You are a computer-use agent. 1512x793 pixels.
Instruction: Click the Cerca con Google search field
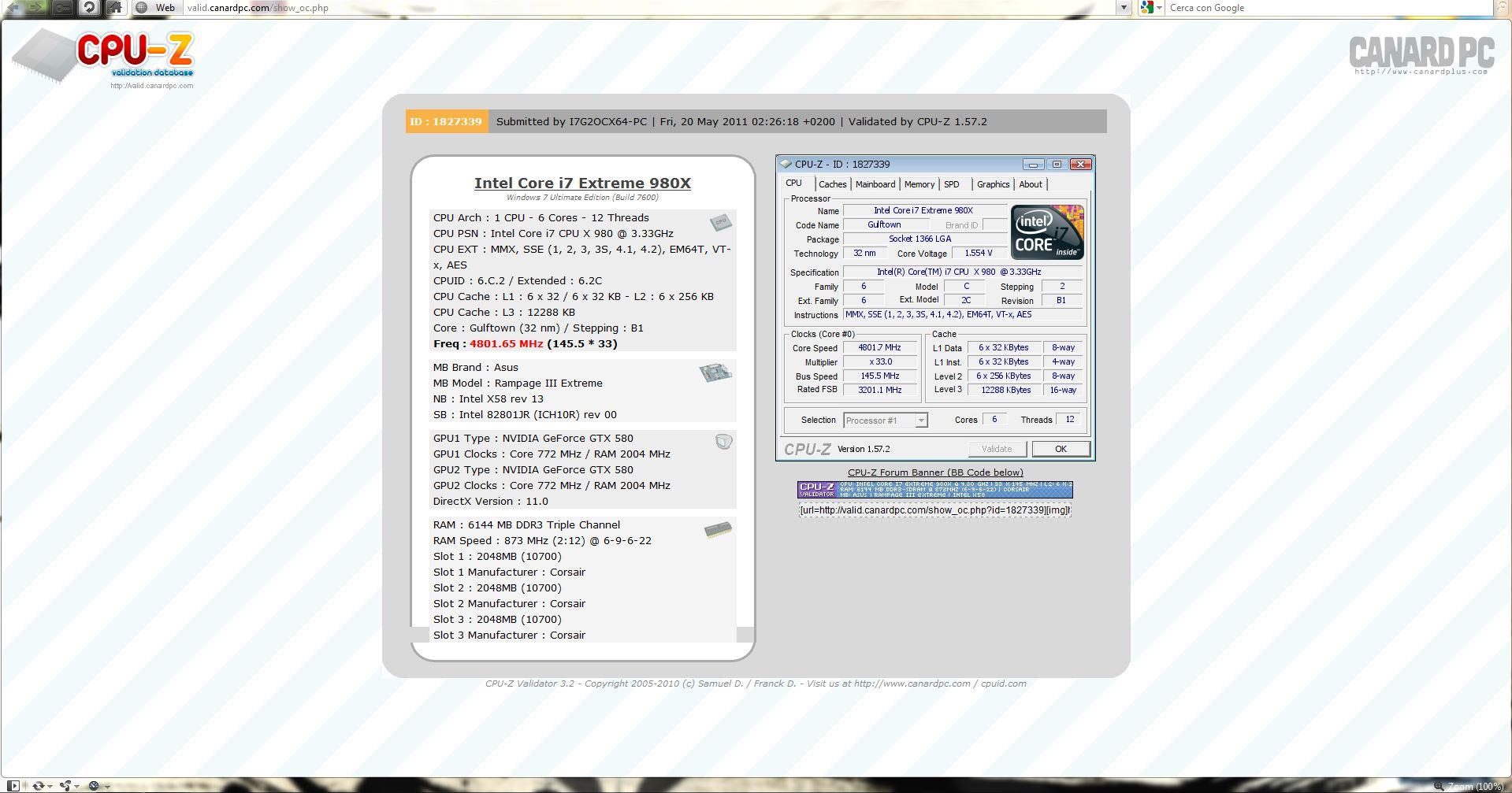click(x=1328, y=7)
